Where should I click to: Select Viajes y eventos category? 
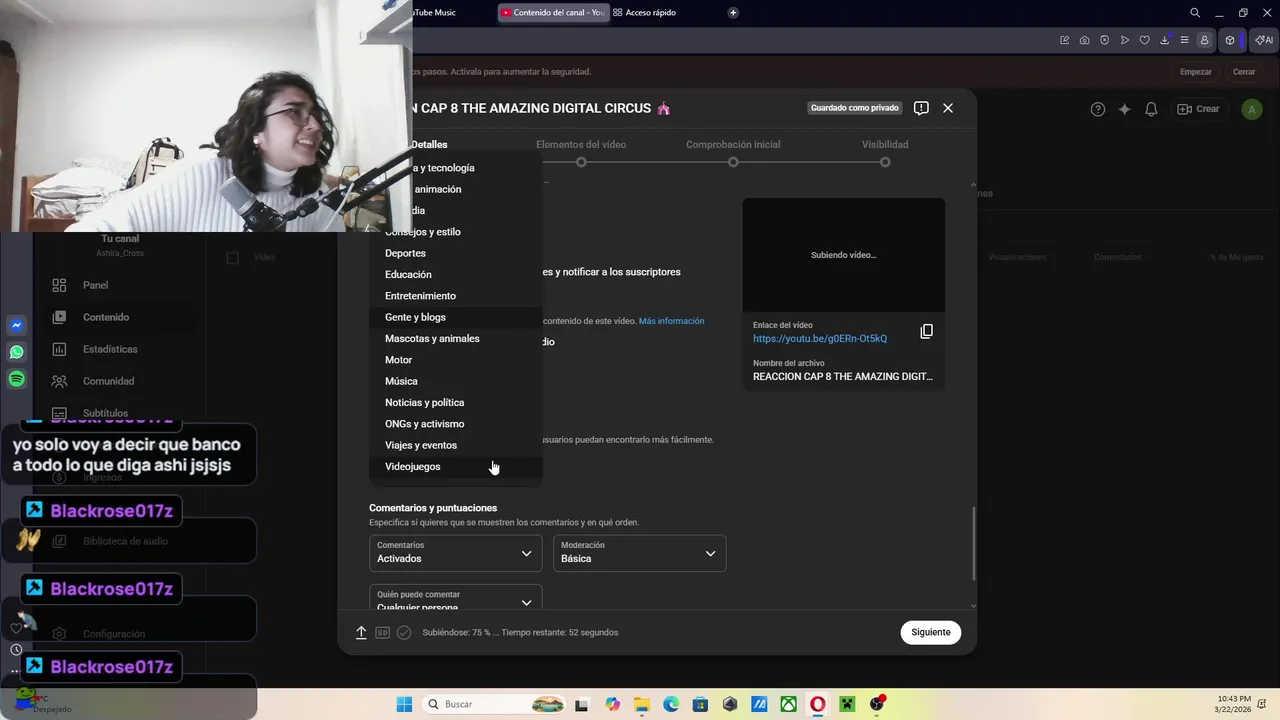coord(456,445)
